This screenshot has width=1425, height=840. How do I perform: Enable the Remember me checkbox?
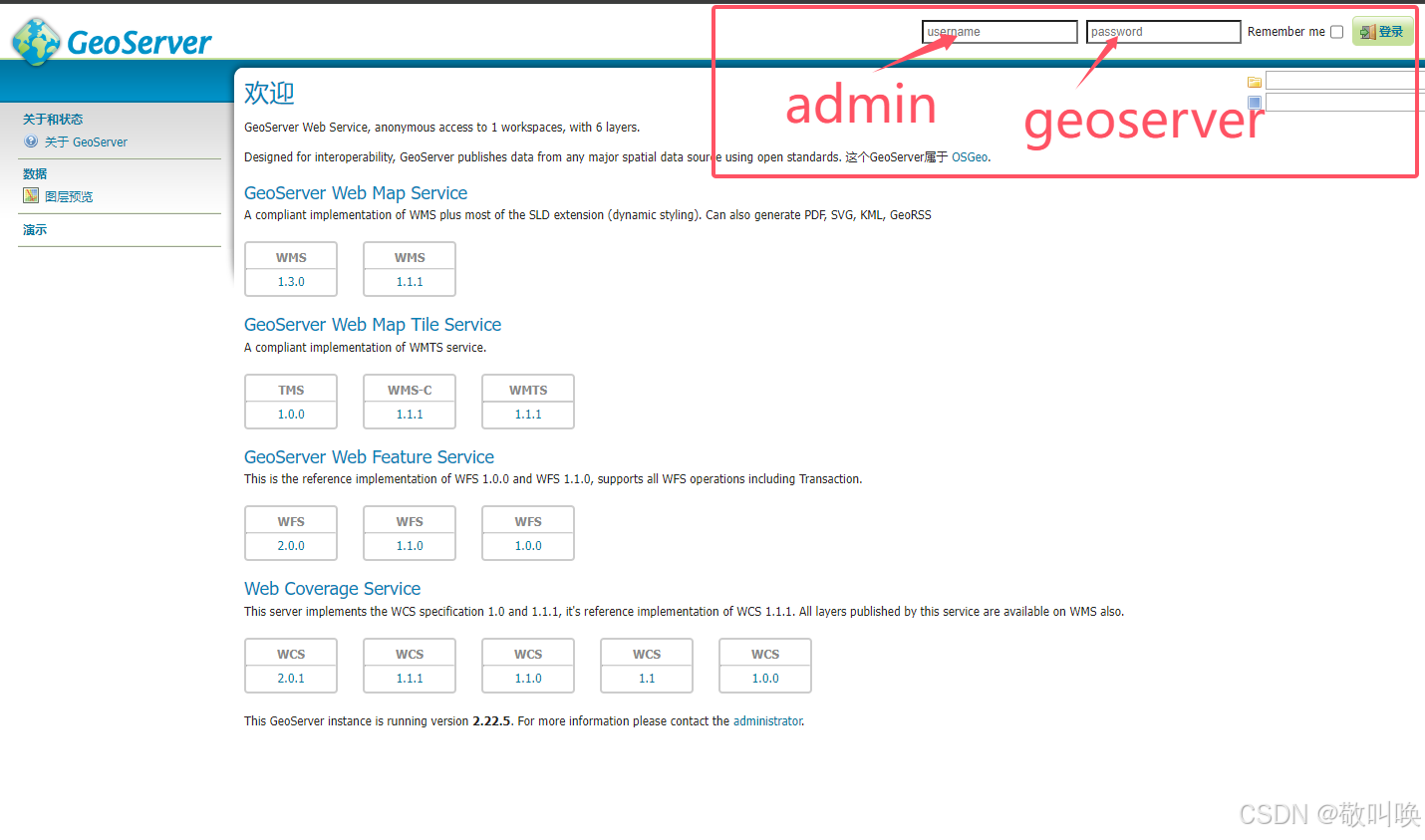click(1336, 31)
